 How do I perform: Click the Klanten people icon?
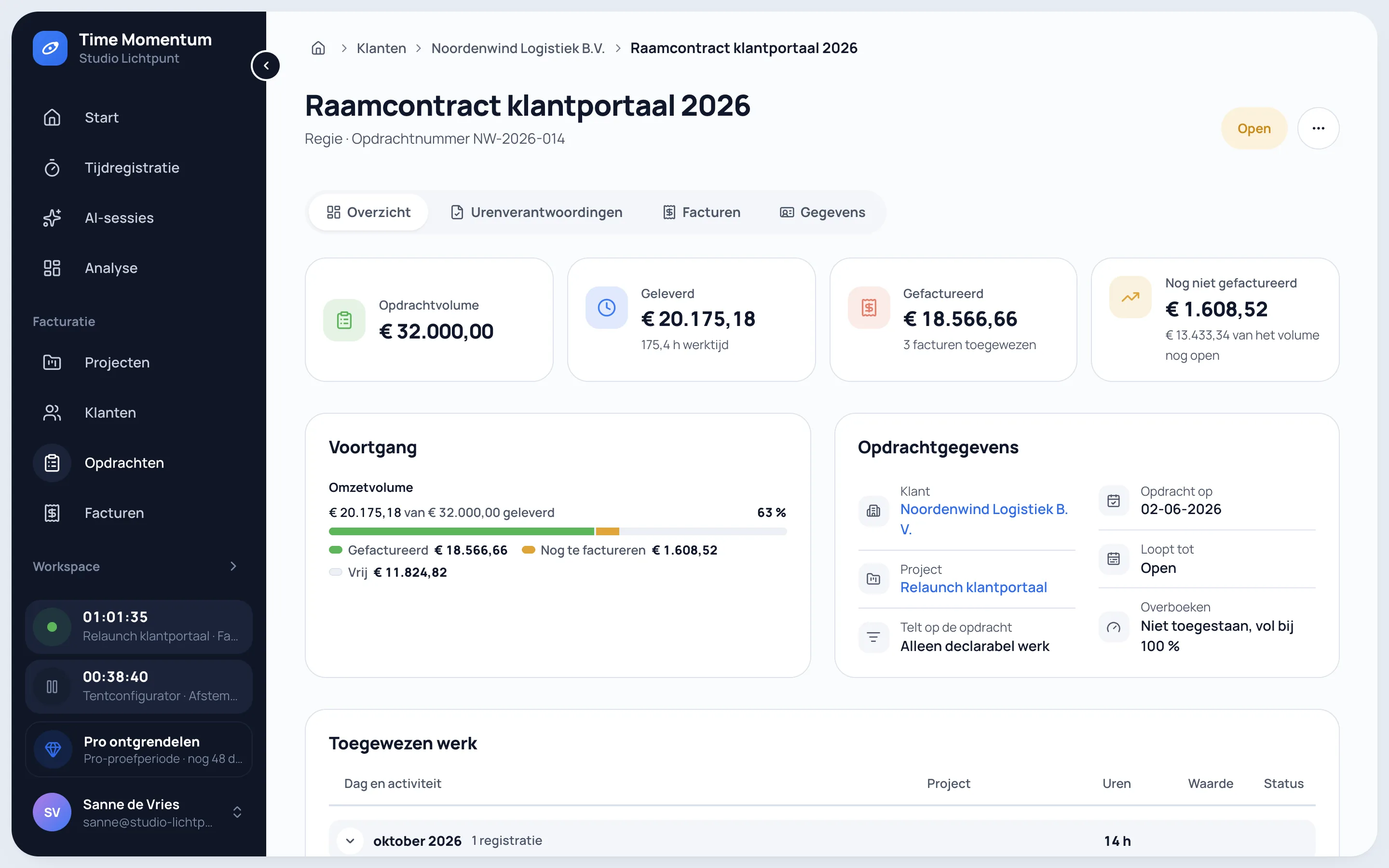point(52,413)
